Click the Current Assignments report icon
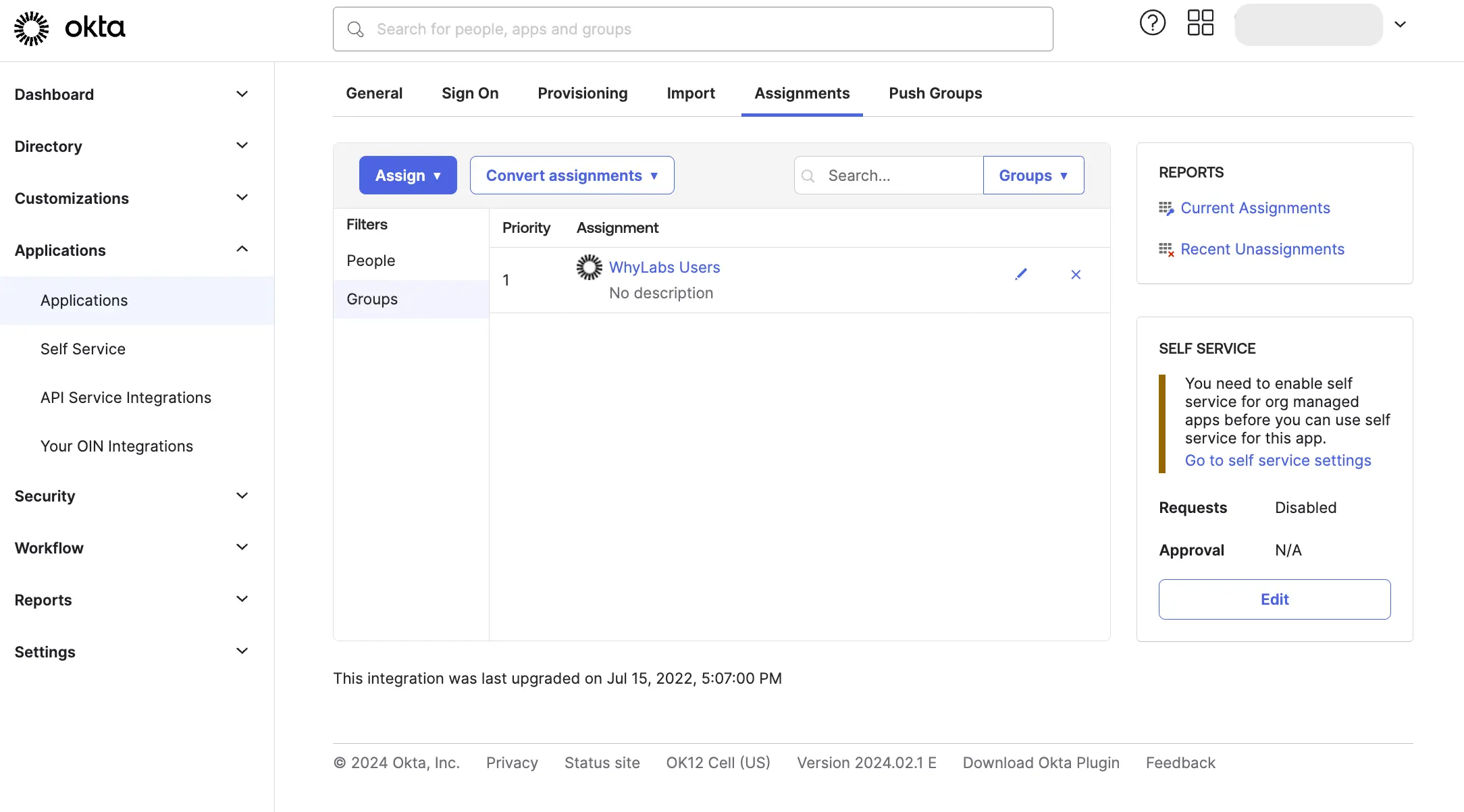1464x812 pixels. [1166, 208]
